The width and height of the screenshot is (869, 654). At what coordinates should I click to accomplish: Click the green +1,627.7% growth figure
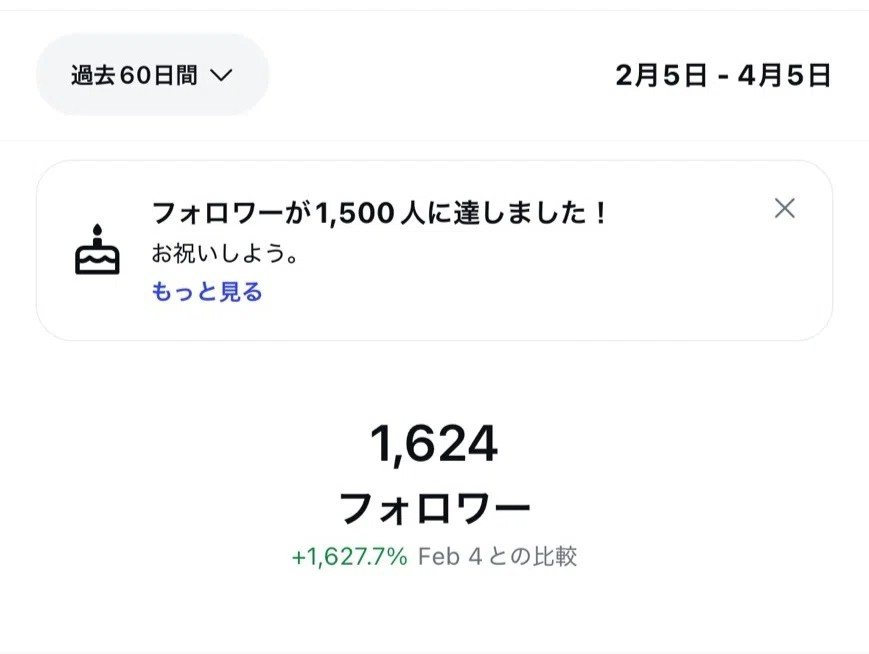(x=349, y=557)
